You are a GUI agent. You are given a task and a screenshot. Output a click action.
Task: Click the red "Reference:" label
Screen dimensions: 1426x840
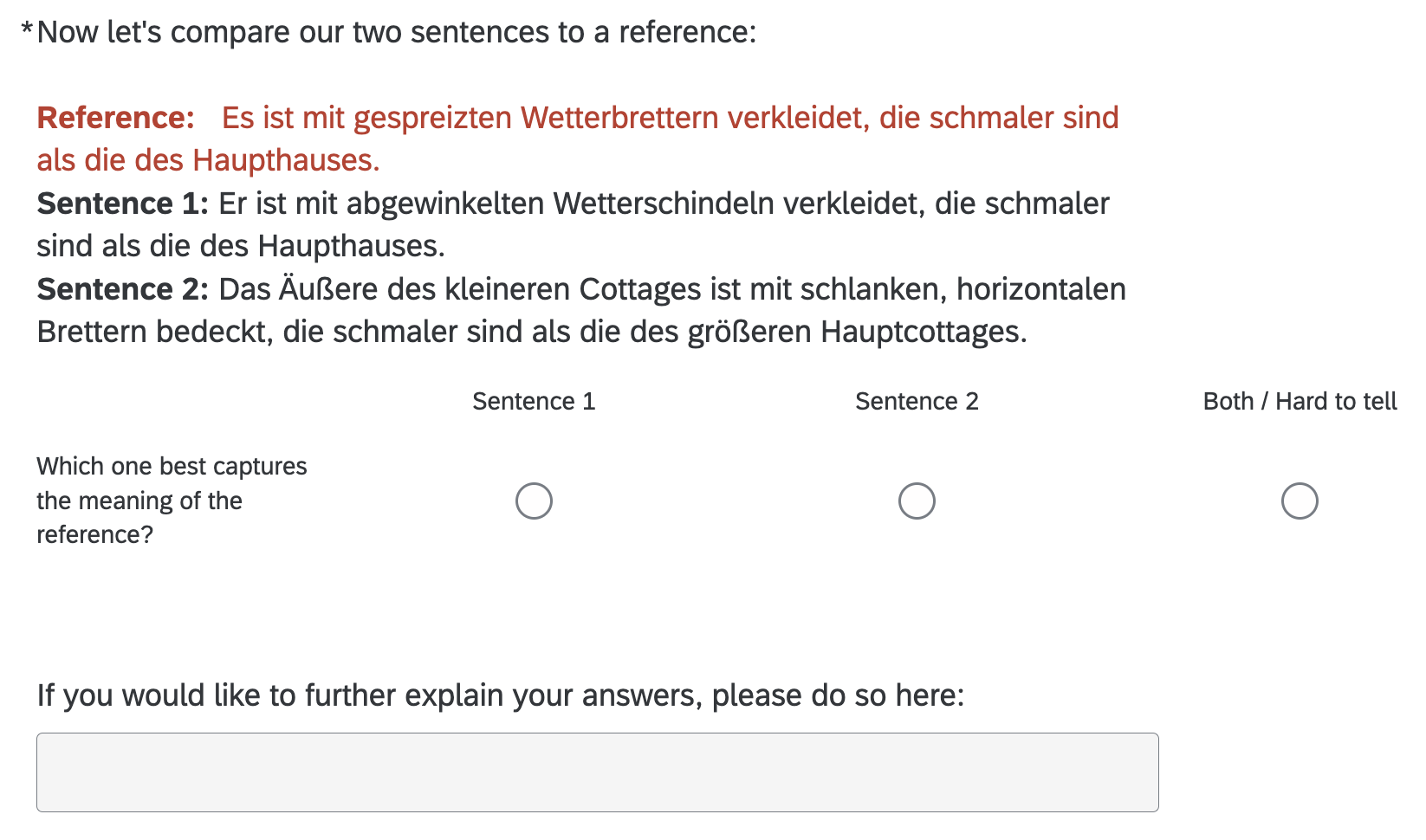[x=115, y=118]
